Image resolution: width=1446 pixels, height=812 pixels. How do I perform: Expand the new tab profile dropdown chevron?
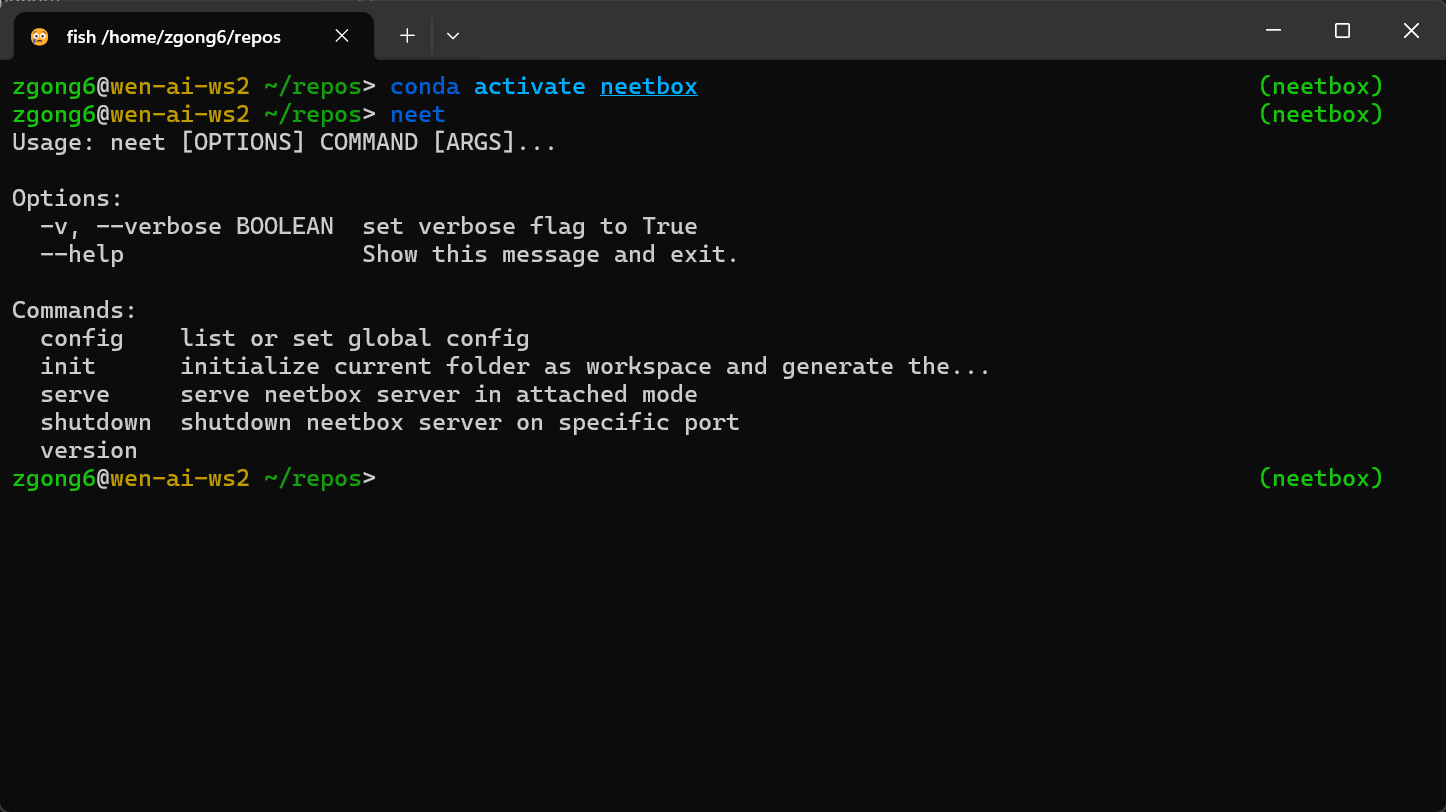click(x=453, y=36)
